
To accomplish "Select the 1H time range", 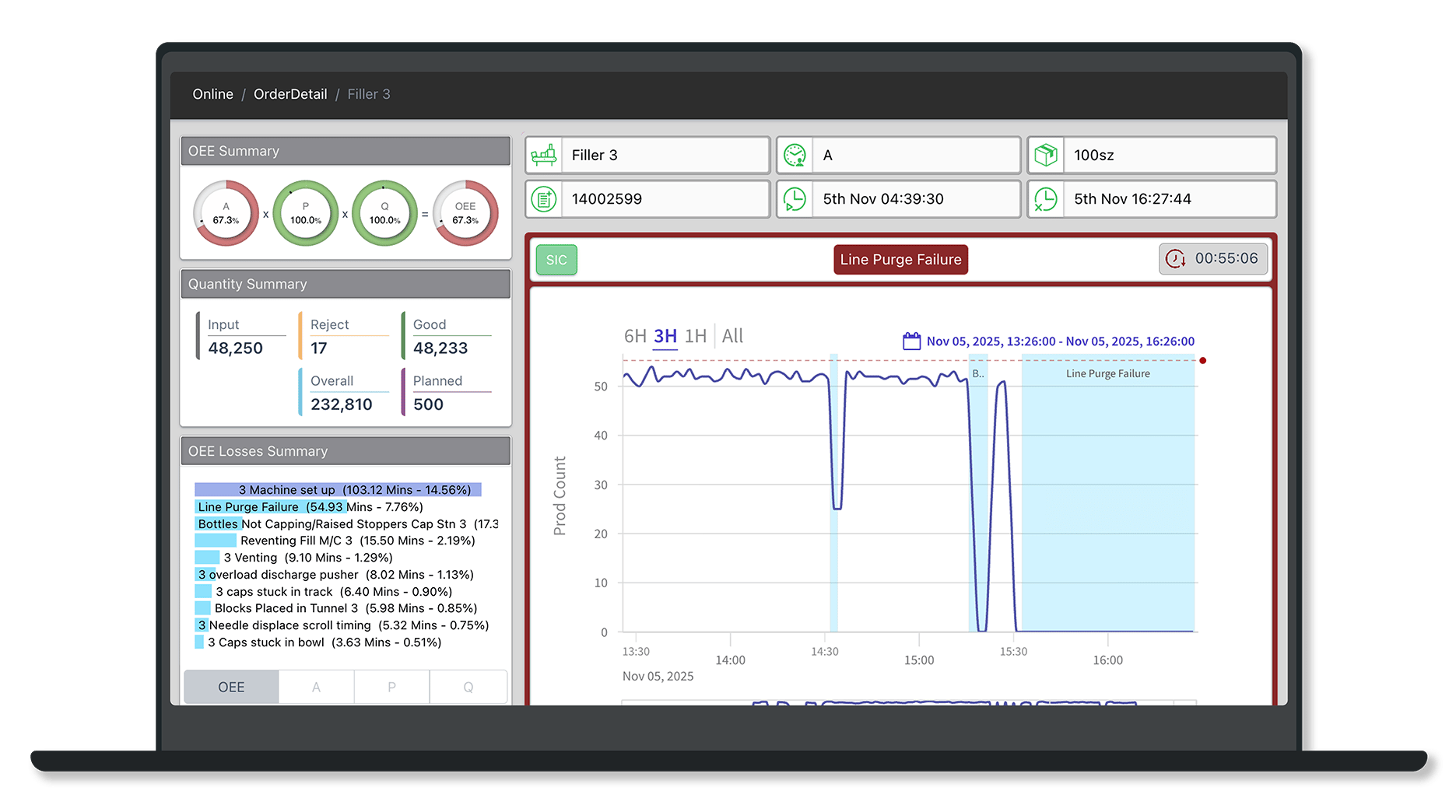I will click(695, 336).
